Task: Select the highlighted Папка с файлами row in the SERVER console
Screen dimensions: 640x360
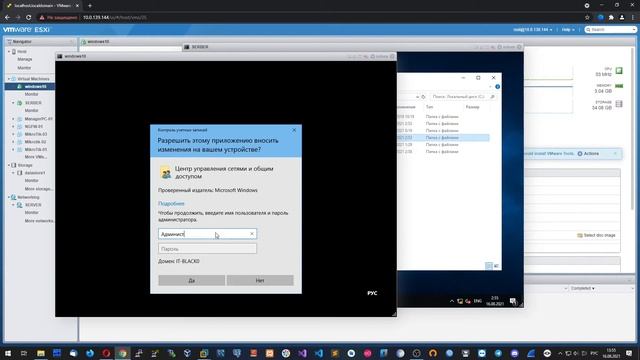Action: [x=443, y=138]
